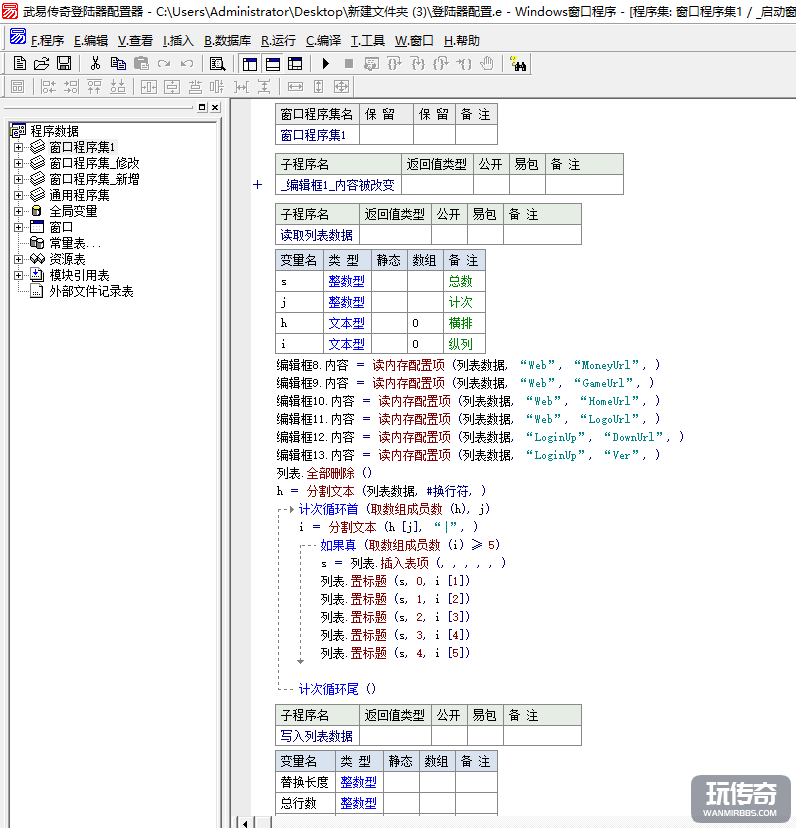Click the 计次循环尾 () code line
796x828 pixels.
[337, 689]
